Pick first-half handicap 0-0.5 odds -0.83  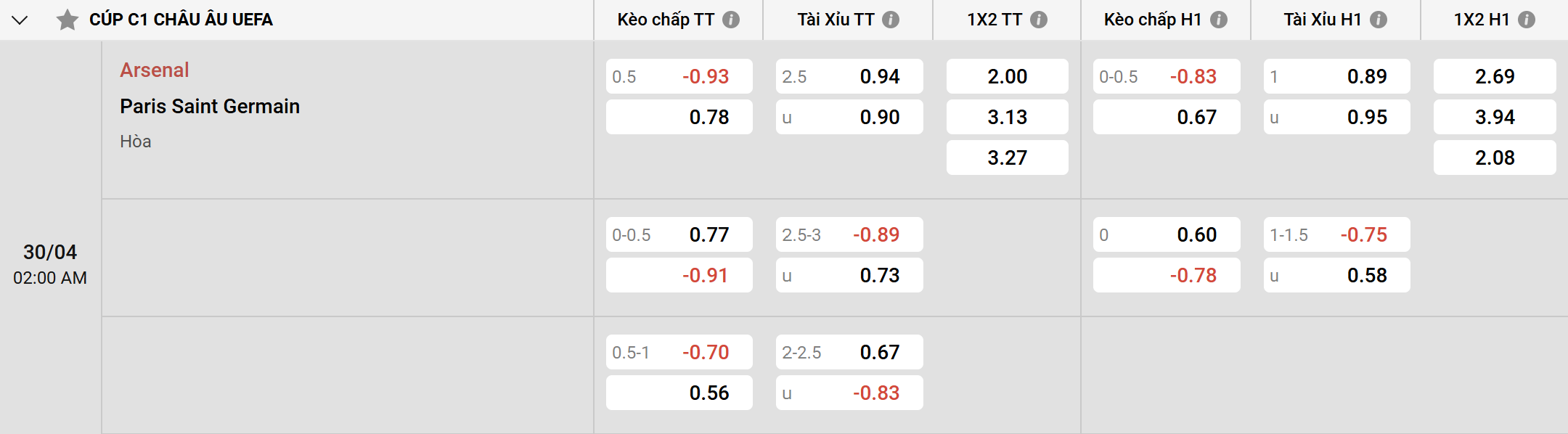pyautogui.click(x=1167, y=76)
